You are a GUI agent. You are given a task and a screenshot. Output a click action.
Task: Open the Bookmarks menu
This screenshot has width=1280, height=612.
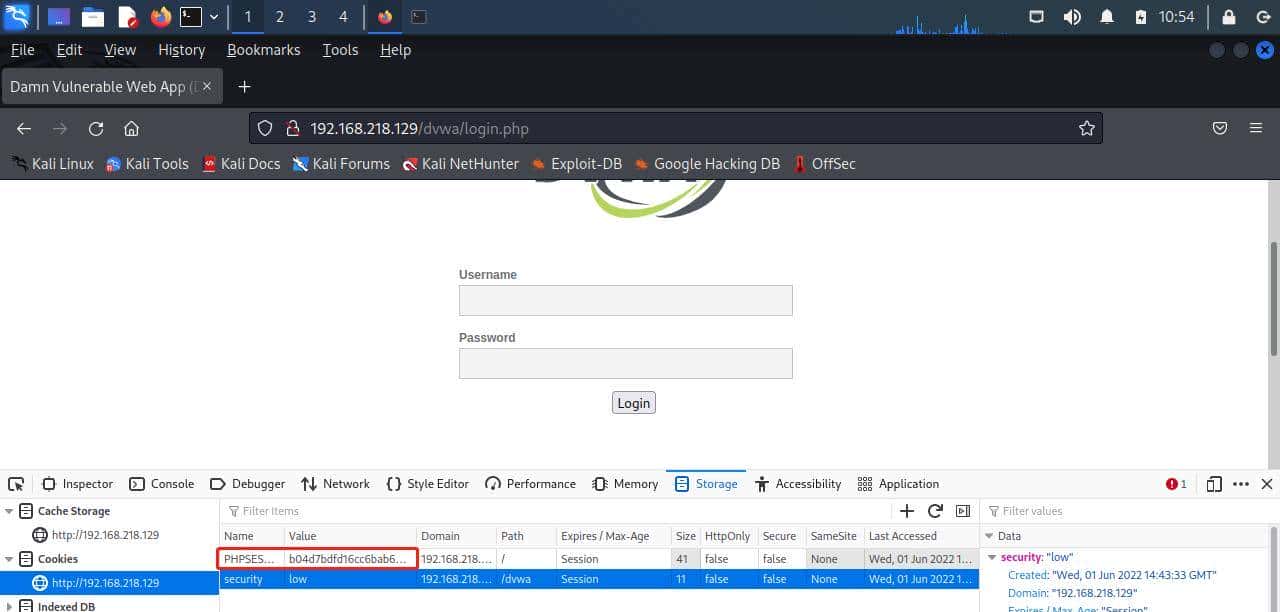coord(263,50)
